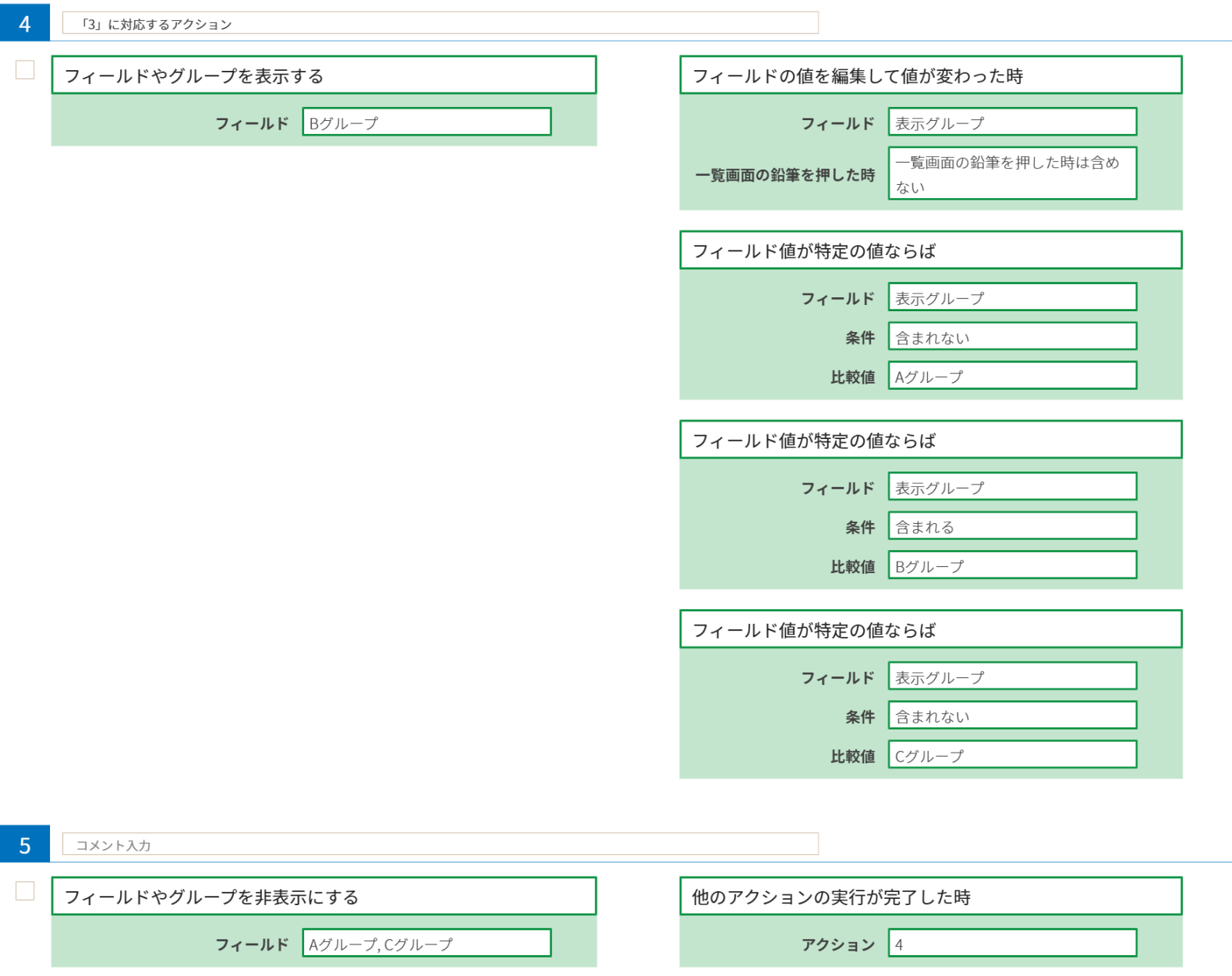
Task: Open the 含まれない dropdown above the Aグループ value
Action: coord(1012,337)
